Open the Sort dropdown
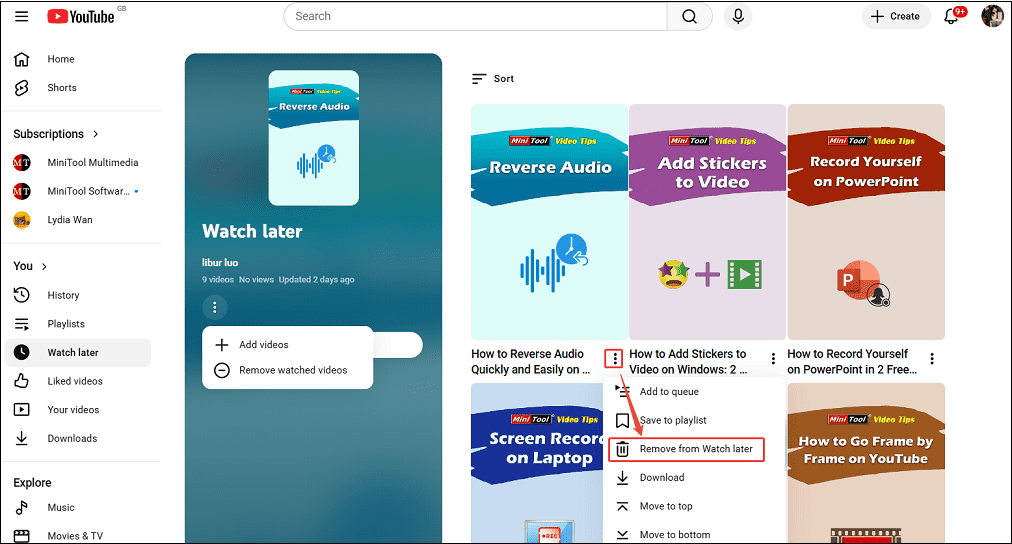1012x544 pixels. click(492, 79)
